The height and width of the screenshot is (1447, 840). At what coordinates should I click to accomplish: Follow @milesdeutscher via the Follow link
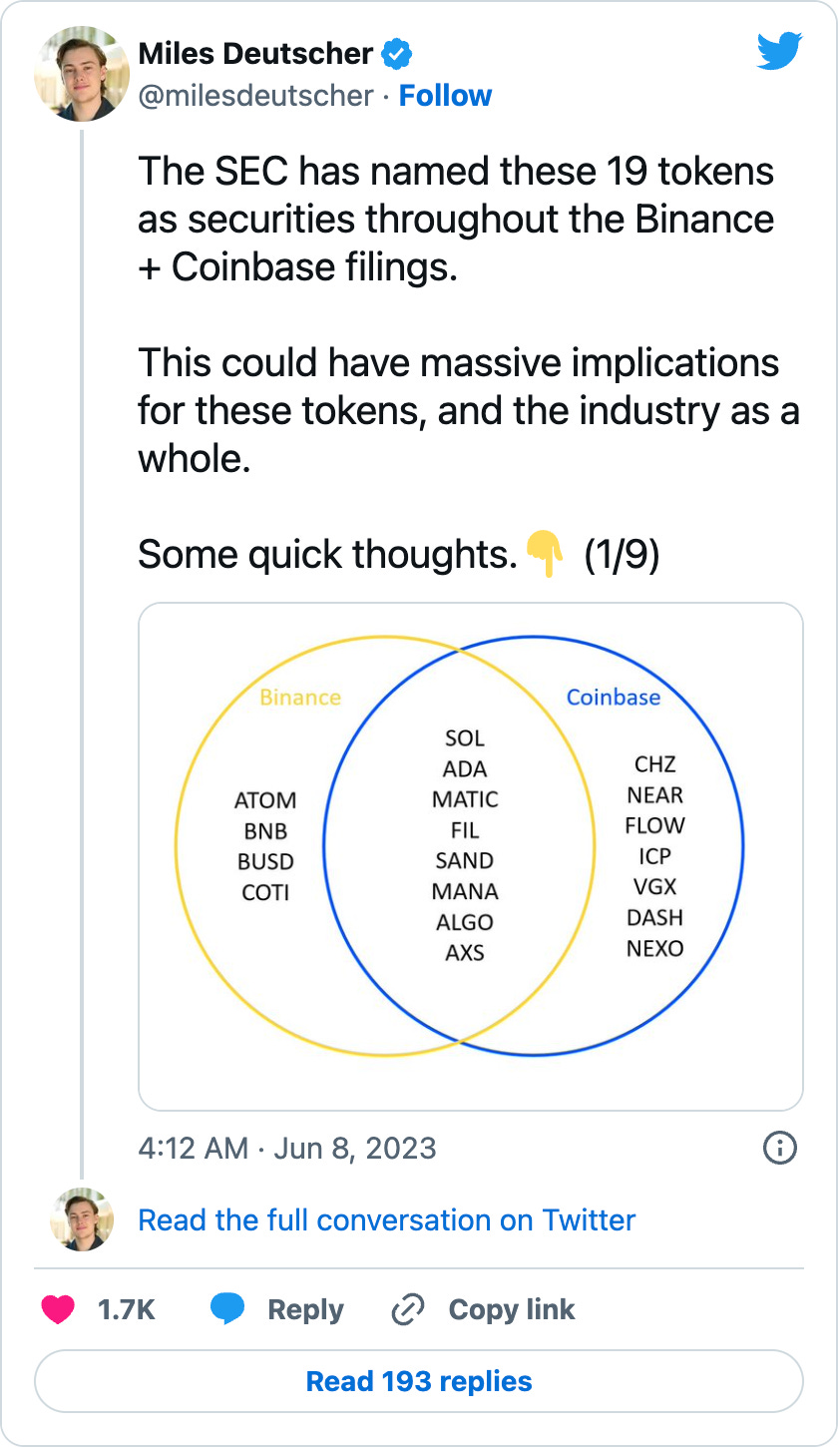click(445, 96)
